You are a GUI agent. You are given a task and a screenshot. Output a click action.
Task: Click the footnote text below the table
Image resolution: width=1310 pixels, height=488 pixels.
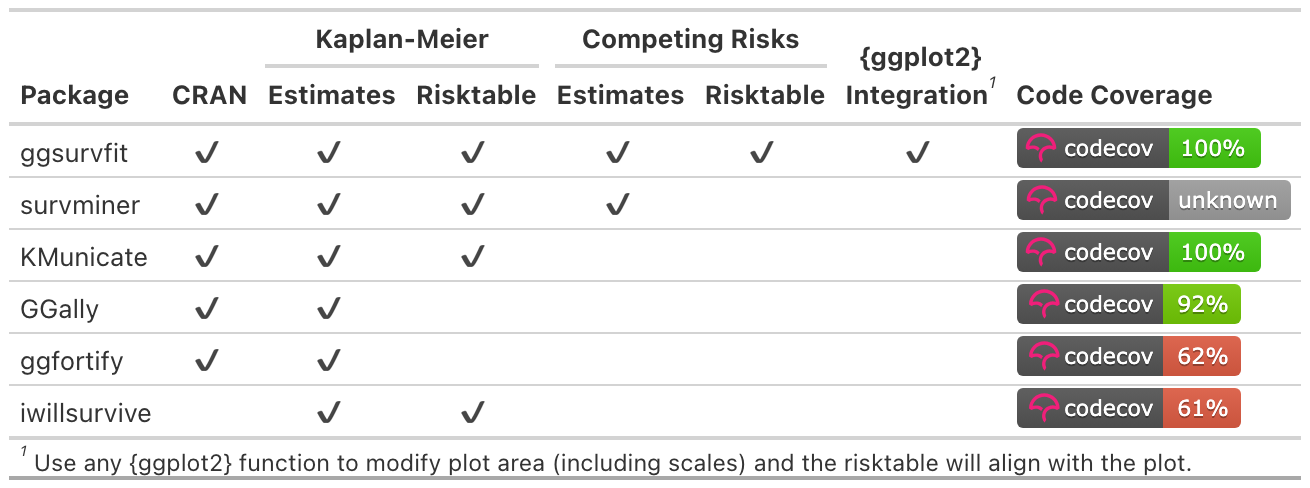pos(612,463)
